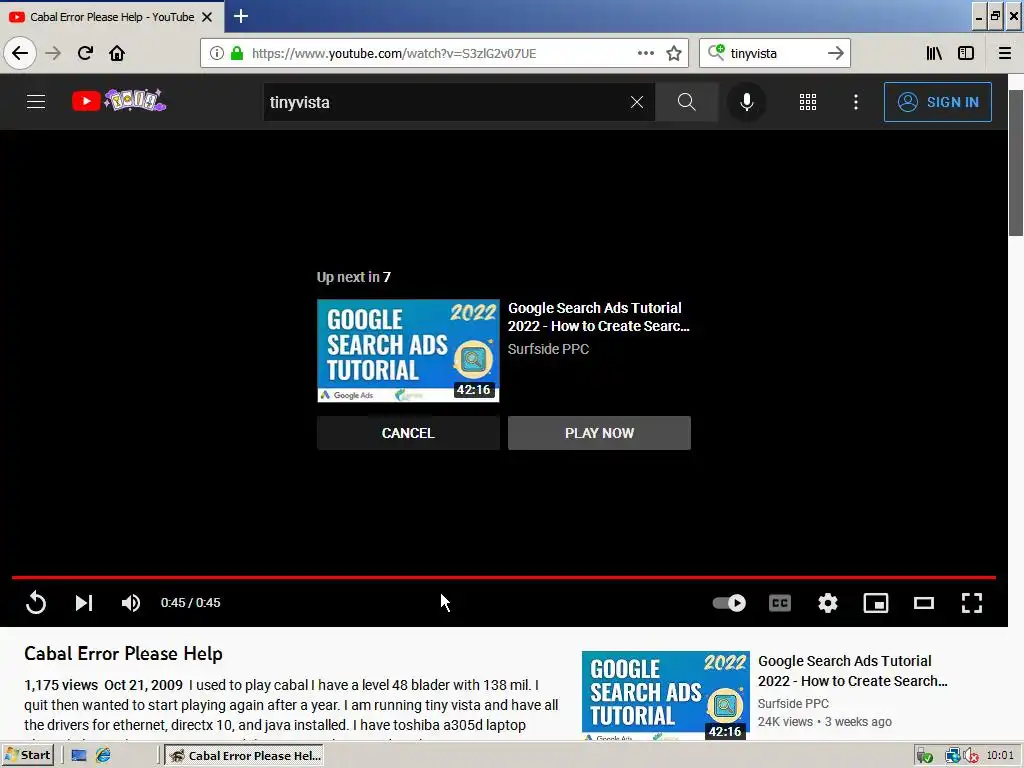Mute the video with the speaker icon
This screenshot has height=768, width=1024.
pos(131,603)
